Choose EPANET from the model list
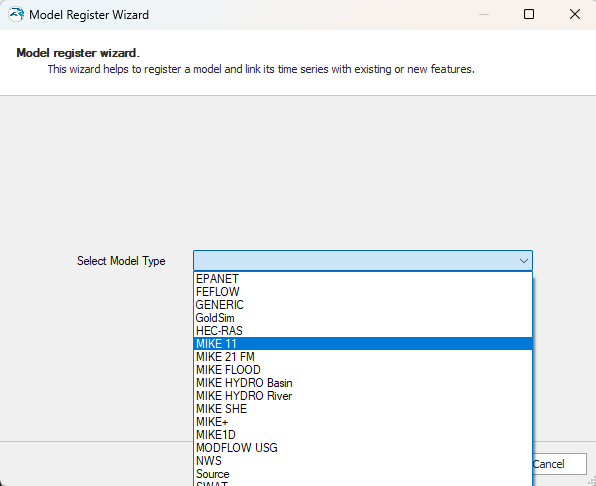The height and width of the screenshot is (486, 596). click(x=363, y=279)
